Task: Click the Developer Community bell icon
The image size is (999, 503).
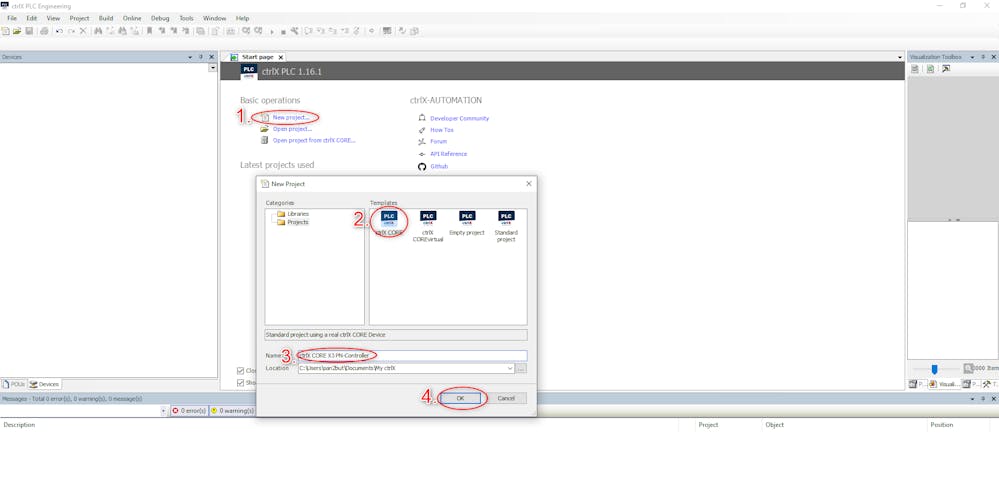Action: click(422, 118)
